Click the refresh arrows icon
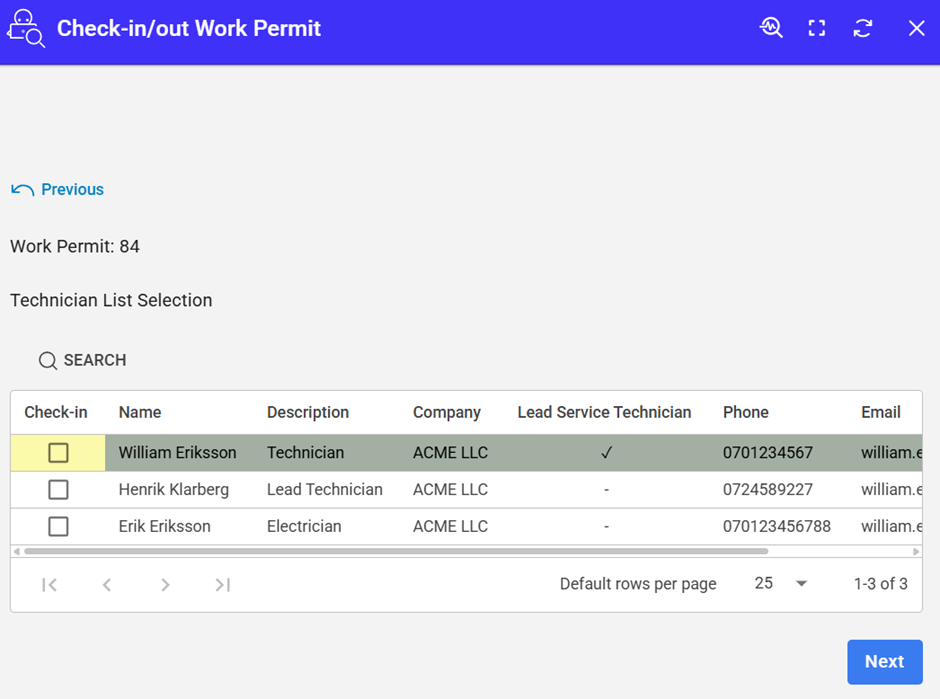 click(863, 28)
